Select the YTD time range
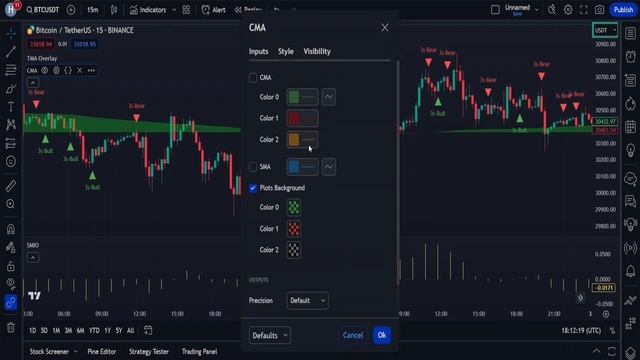This screenshot has width=640, height=360. [x=94, y=331]
